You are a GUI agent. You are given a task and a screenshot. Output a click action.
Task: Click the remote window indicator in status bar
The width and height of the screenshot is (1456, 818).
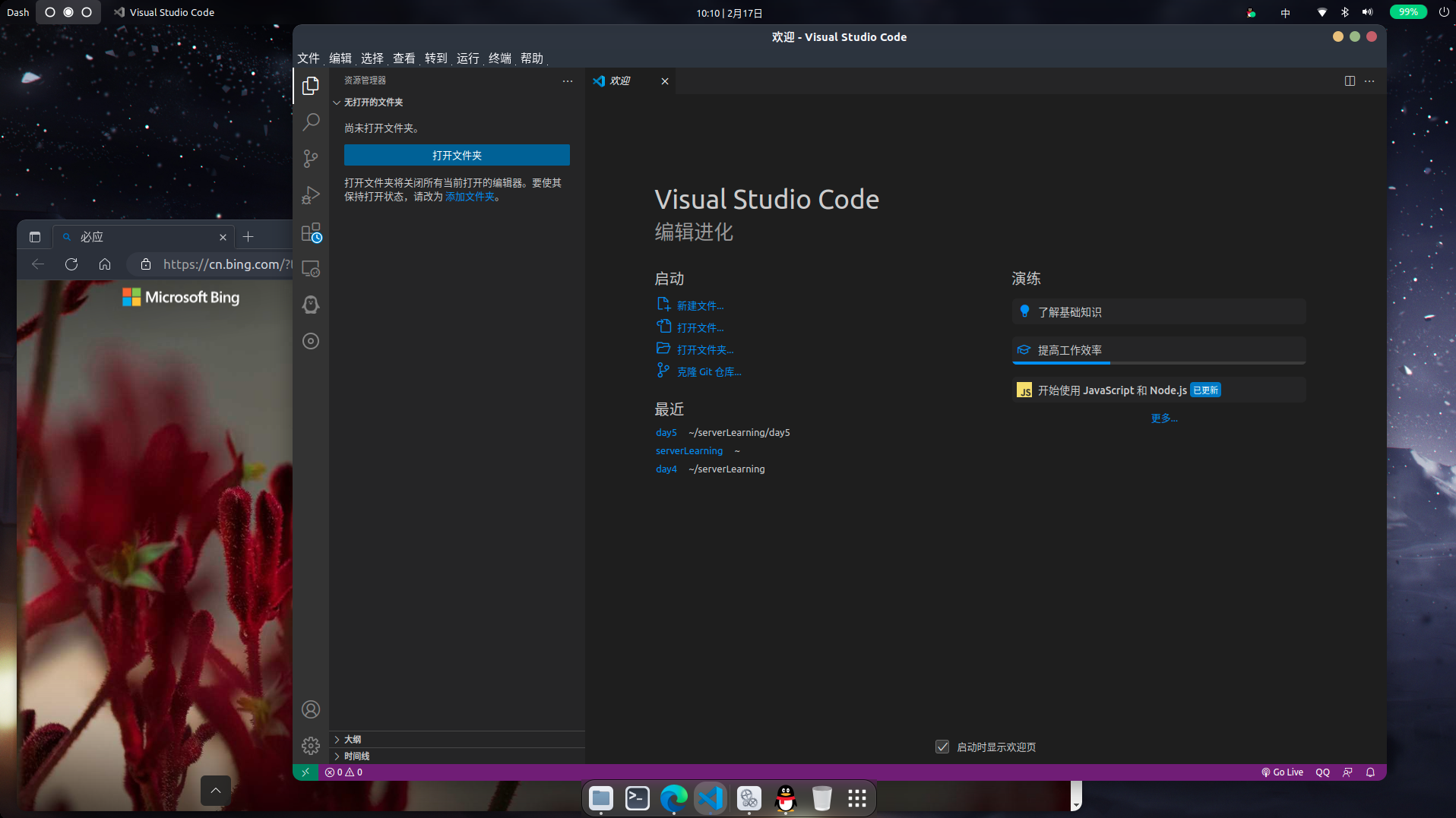[305, 772]
